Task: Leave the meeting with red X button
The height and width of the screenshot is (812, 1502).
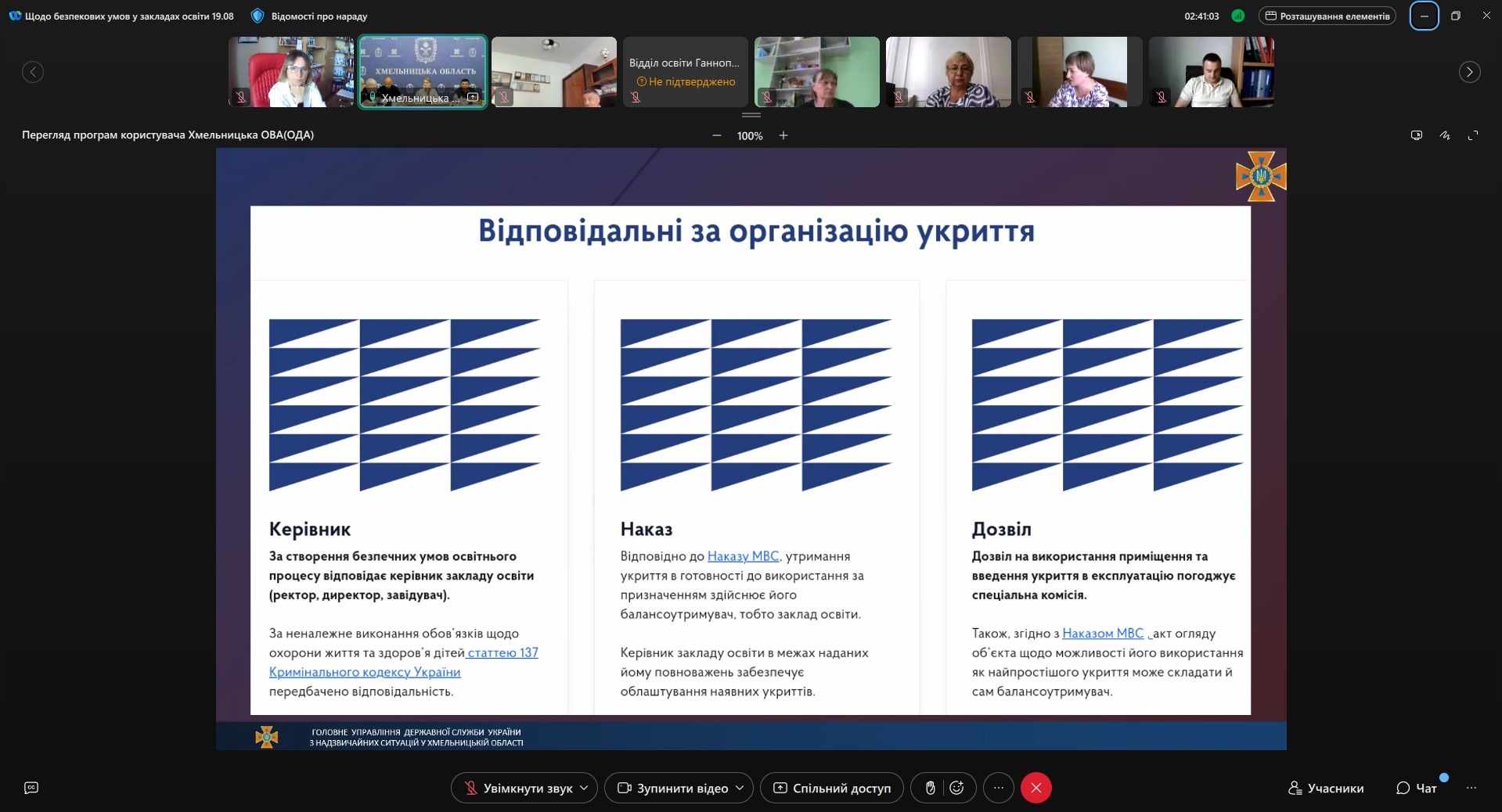Action: [1036, 788]
